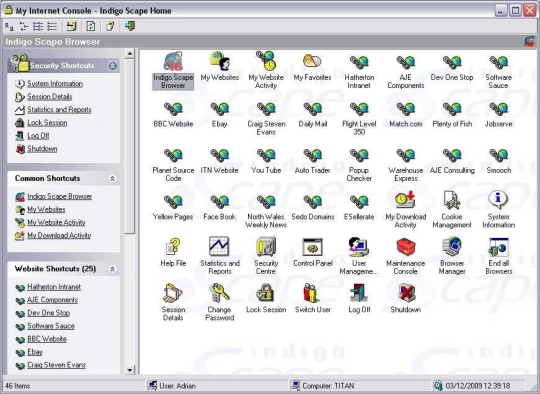Launch the Hatherton Intranet icon in main pane
540x394 pixels.
359,63
